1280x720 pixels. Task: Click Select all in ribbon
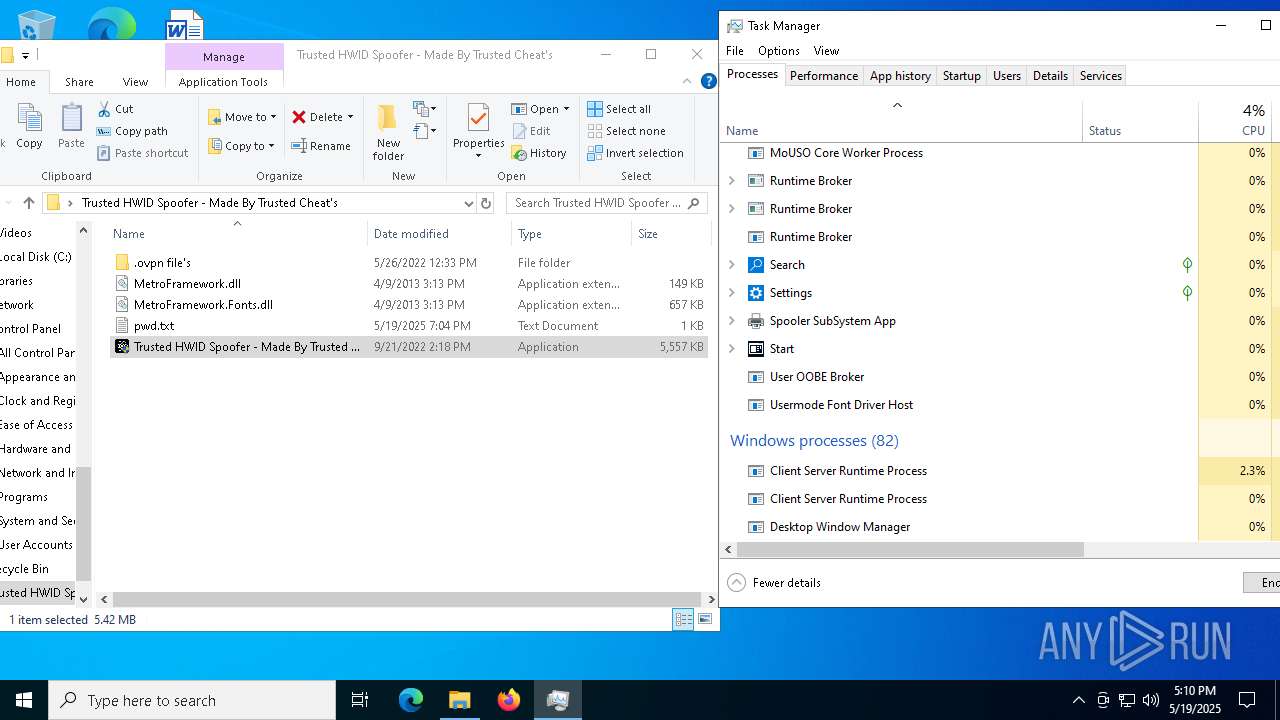[x=619, y=109]
